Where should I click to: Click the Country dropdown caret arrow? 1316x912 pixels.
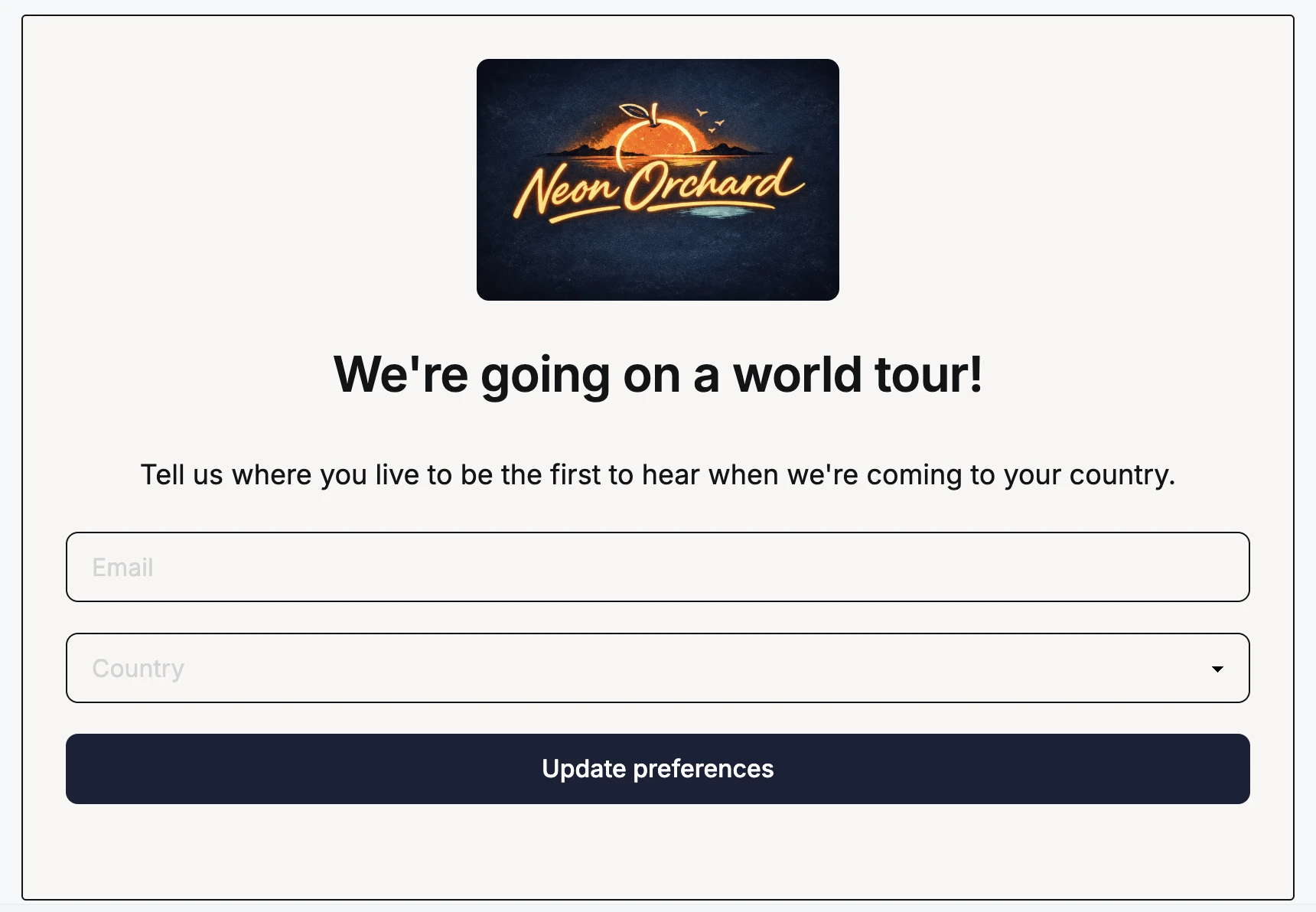tap(1217, 669)
